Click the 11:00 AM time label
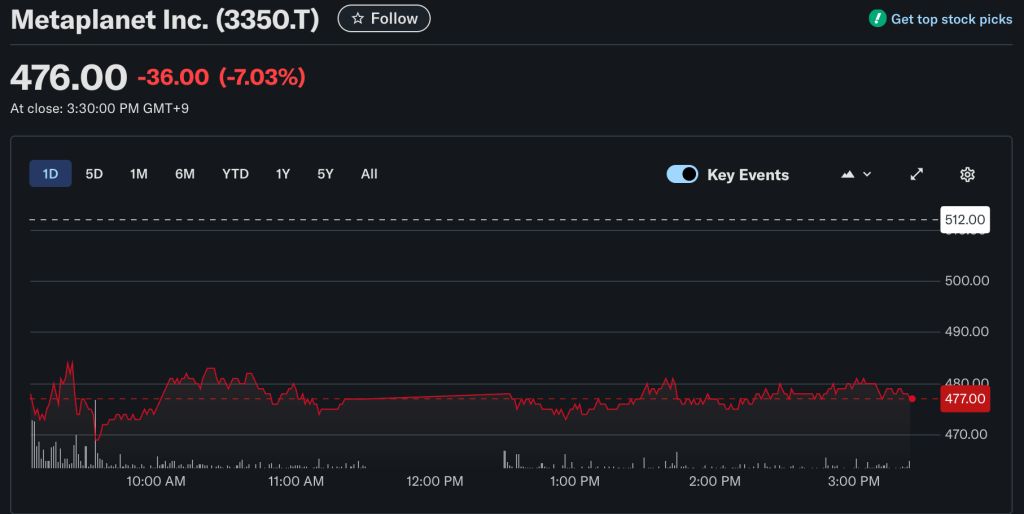This screenshot has height=514, width=1024. (296, 481)
